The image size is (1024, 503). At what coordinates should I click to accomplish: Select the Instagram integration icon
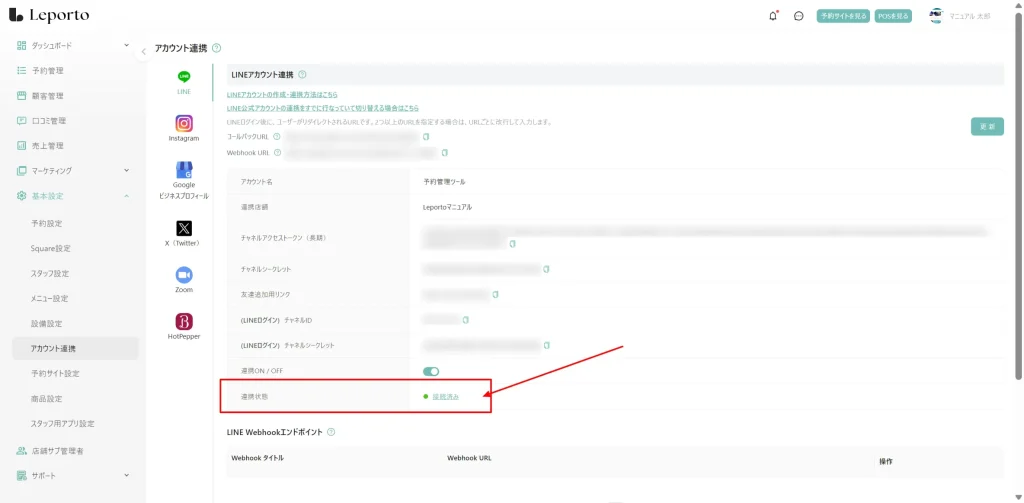click(184, 124)
